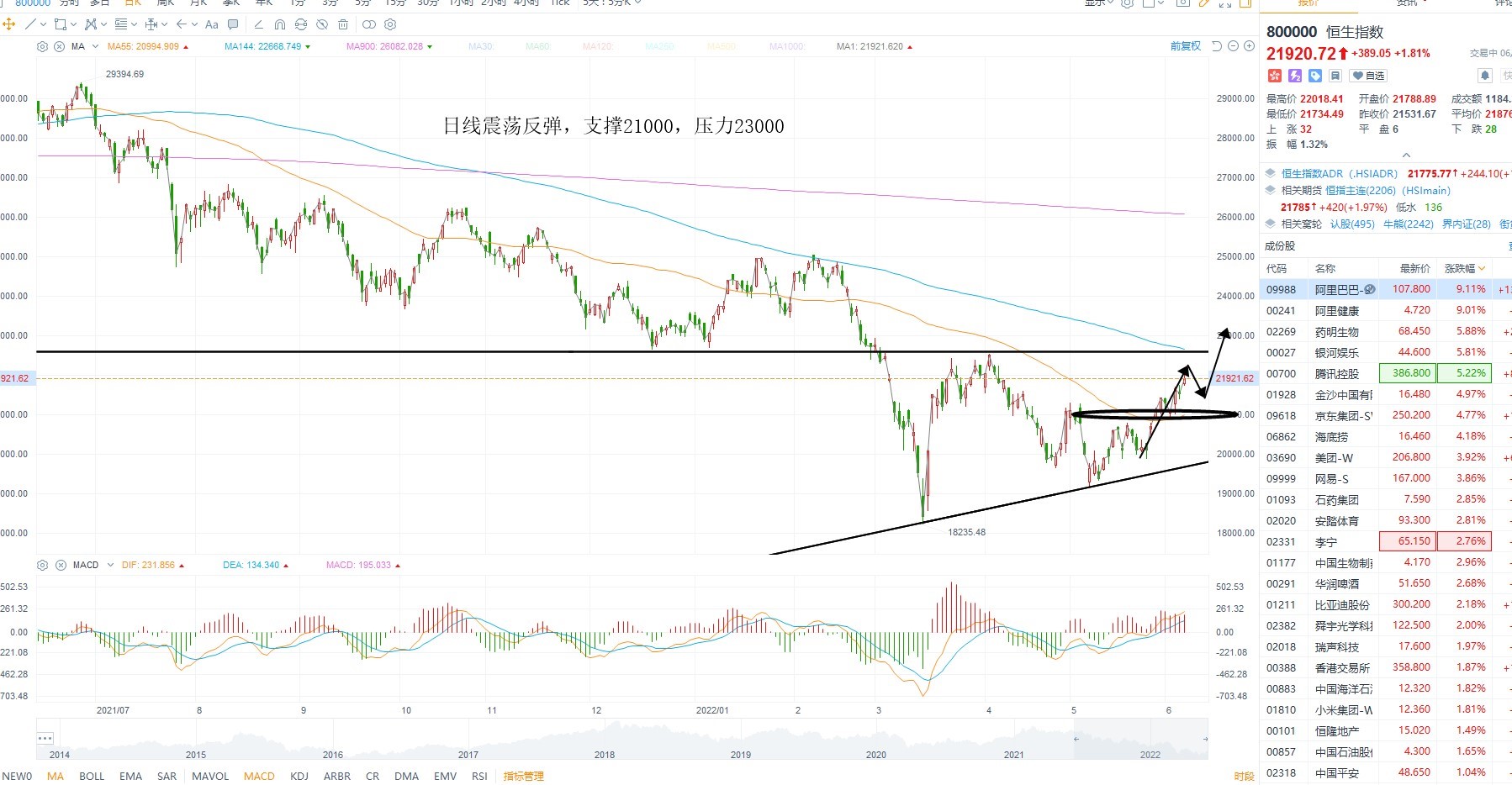
Task: Open MA indicator settings gear
Action: tap(43, 46)
